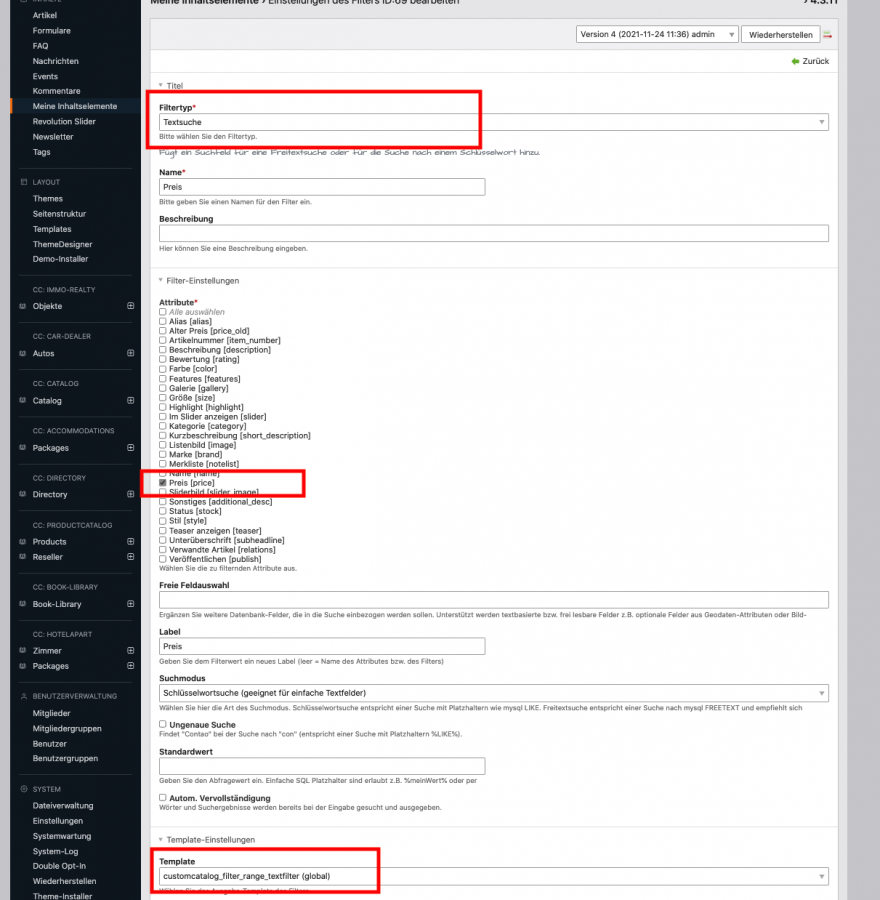Click the version diff icon beside Wiederherstellen
The width and height of the screenshot is (880, 900).
pos(828,35)
